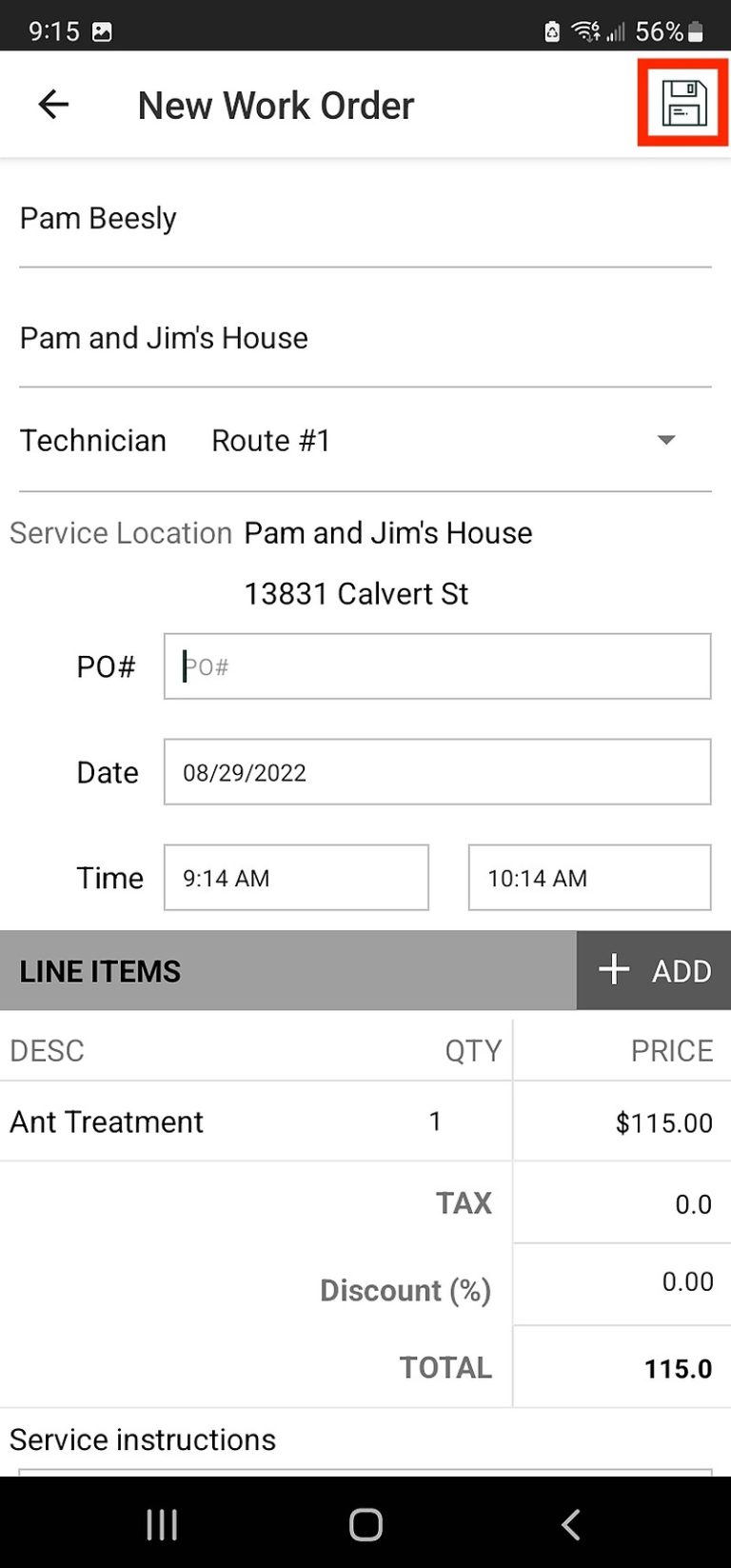
Task: Tap the plus icon to add a line item
Action: pos(614,970)
